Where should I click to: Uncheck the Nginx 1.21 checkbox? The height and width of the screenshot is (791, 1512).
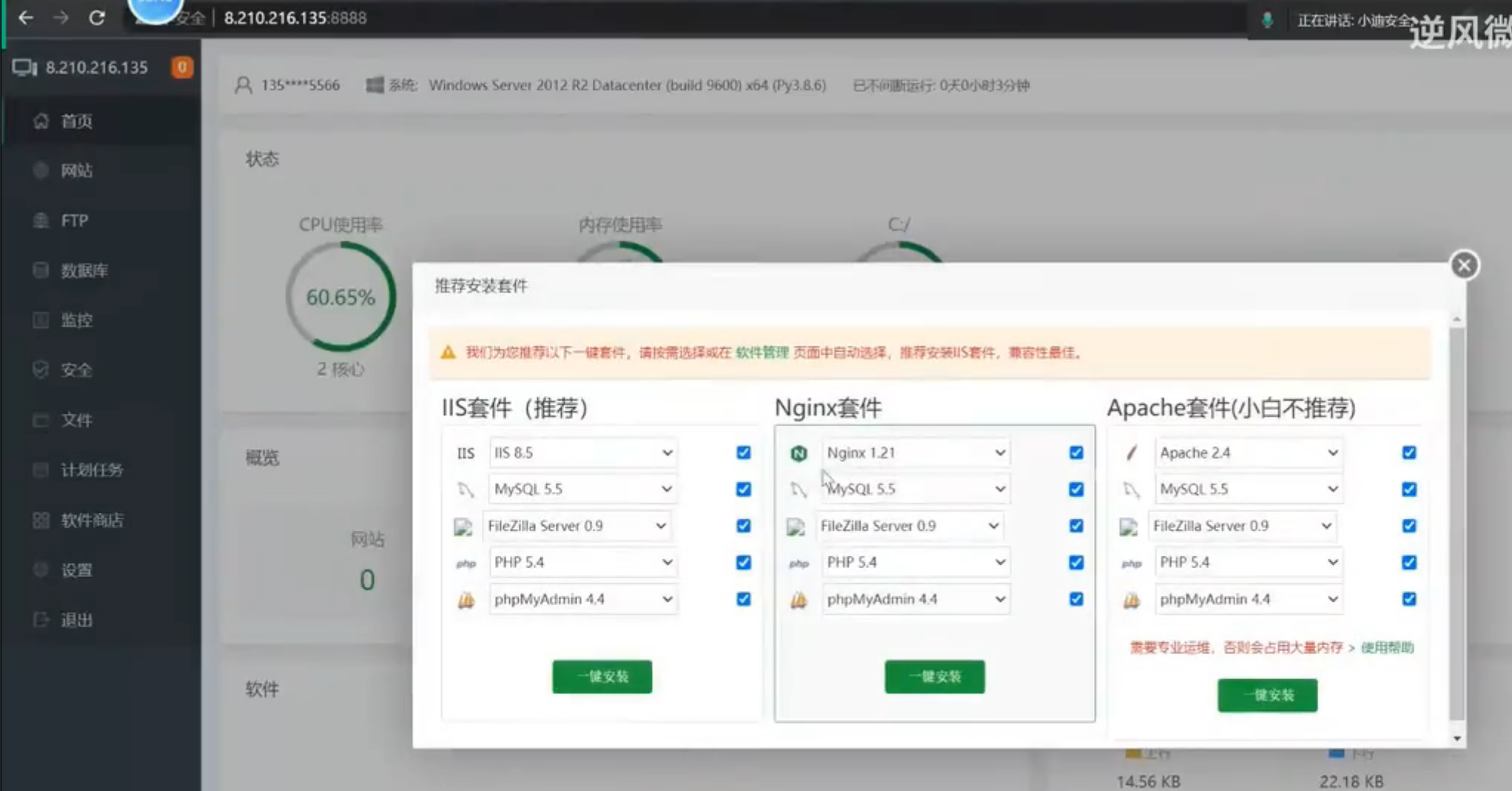[1076, 452]
